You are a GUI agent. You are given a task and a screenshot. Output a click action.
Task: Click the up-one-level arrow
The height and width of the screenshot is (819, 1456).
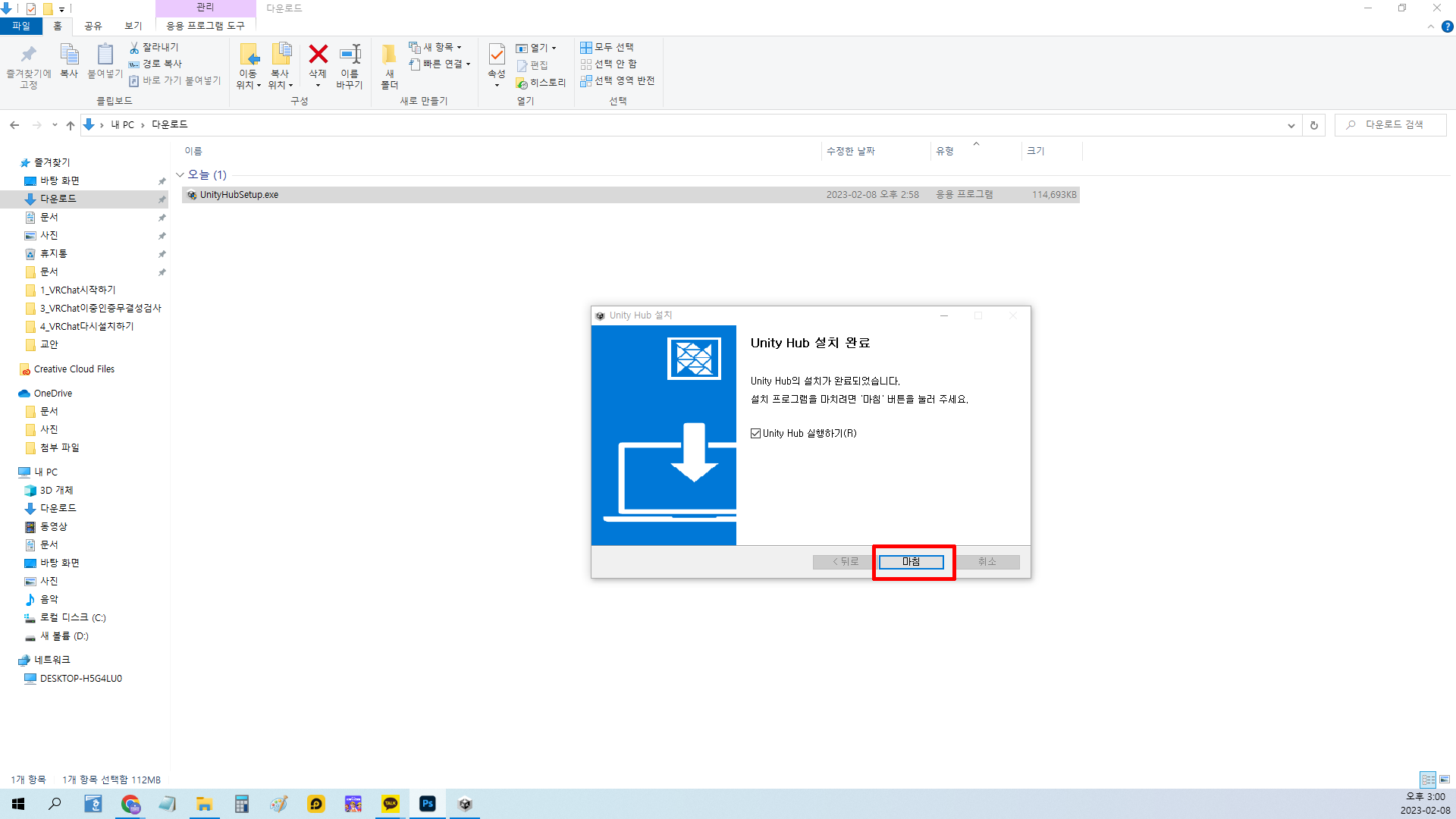pyautogui.click(x=71, y=125)
